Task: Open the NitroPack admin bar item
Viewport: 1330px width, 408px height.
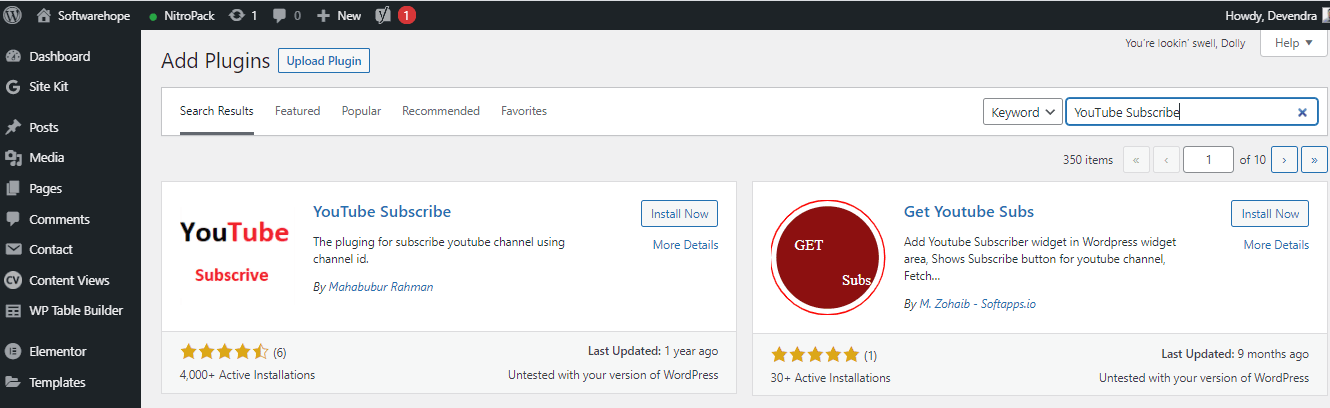Action: [181, 16]
